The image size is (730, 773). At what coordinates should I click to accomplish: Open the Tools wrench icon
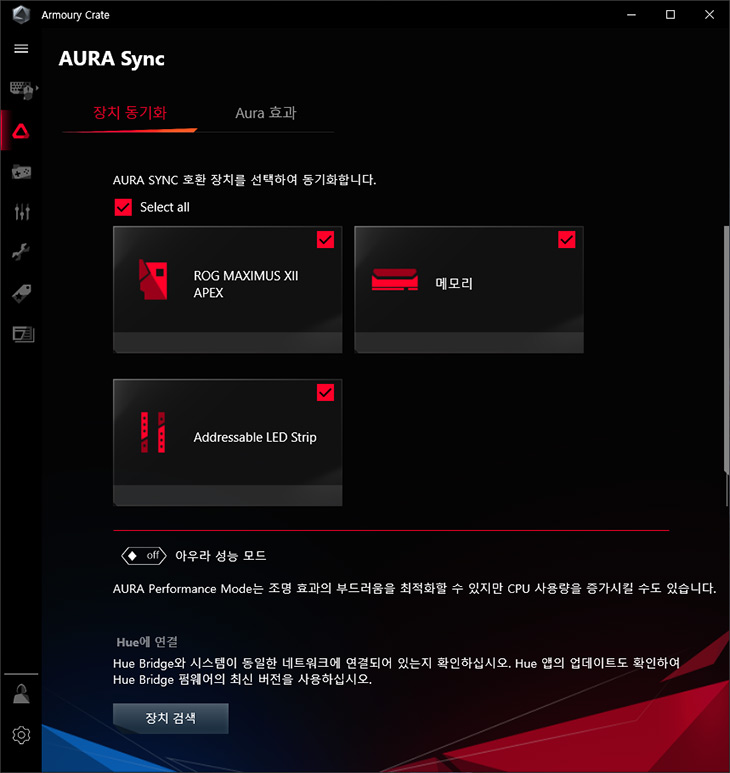click(x=21, y=251)
